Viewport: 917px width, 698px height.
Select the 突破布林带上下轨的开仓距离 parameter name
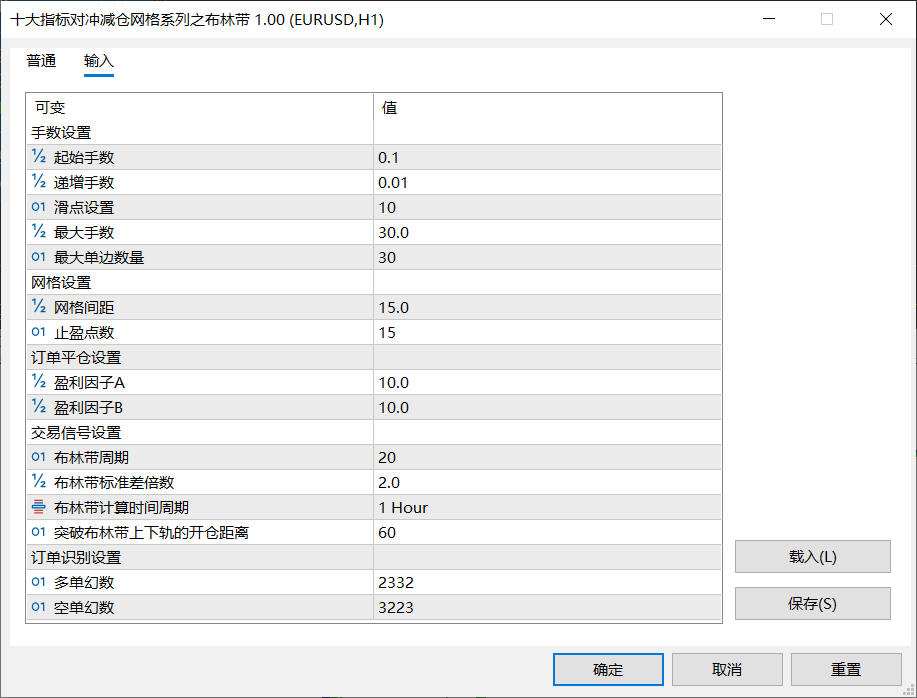151,533
